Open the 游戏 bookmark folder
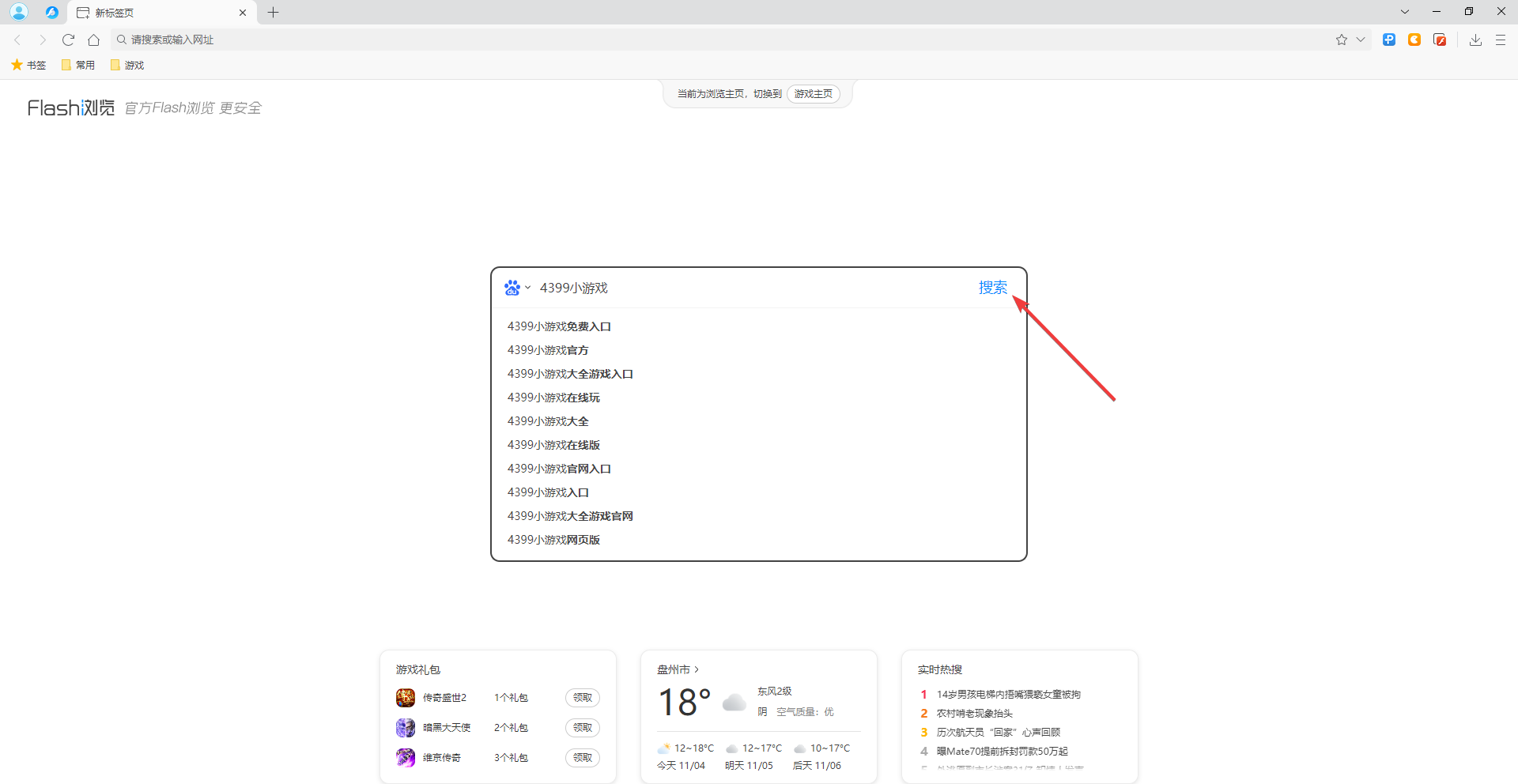Screen dimensions: 1518x784 127,65
